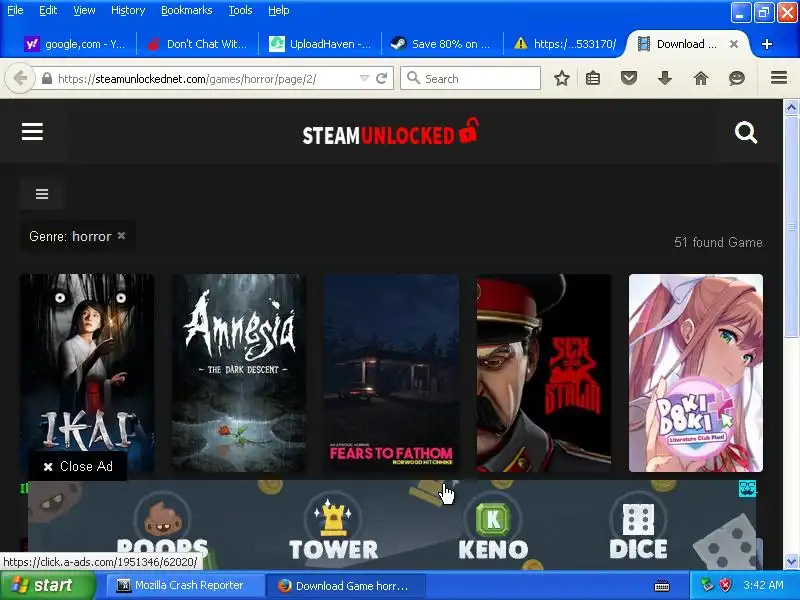This screenshot has width=800, height=600.
Task: Open the Tools menu
Action: click(x=240, y=10)
